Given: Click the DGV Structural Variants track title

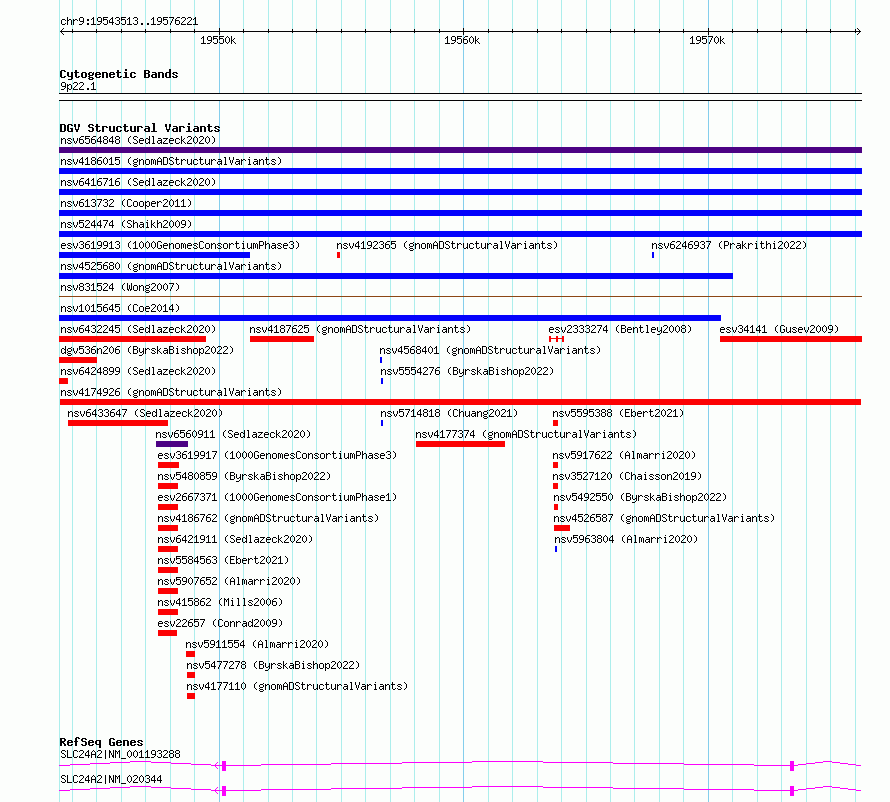Looking at the screenshot, I should click(140, 128).
